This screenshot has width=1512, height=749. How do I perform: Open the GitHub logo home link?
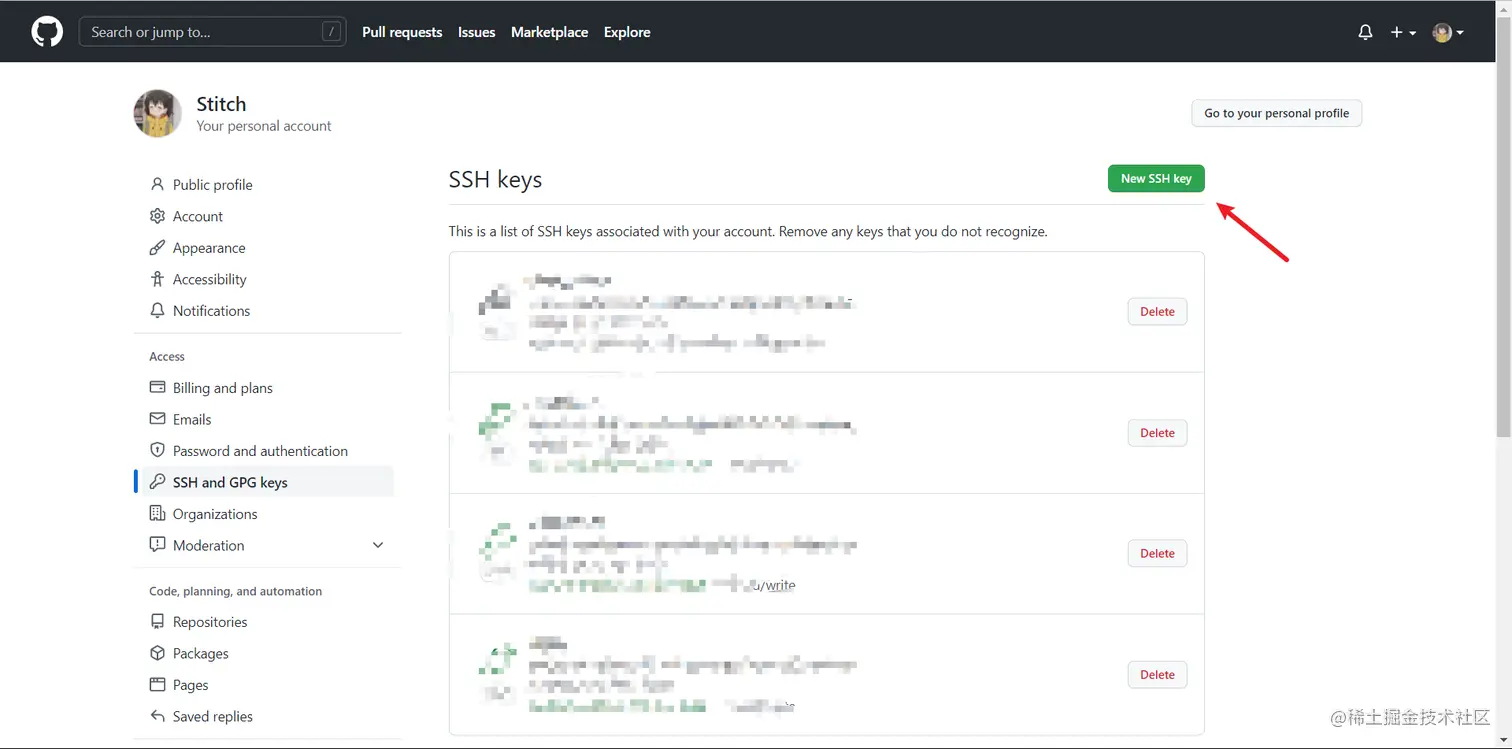(47, 32)
